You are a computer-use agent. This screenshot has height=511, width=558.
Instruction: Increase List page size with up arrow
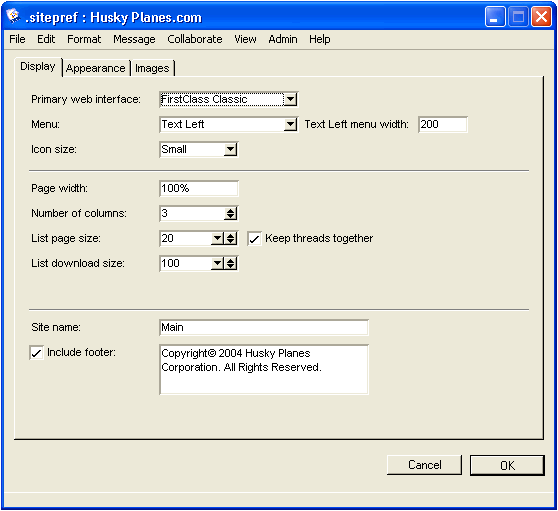(231, 236)
